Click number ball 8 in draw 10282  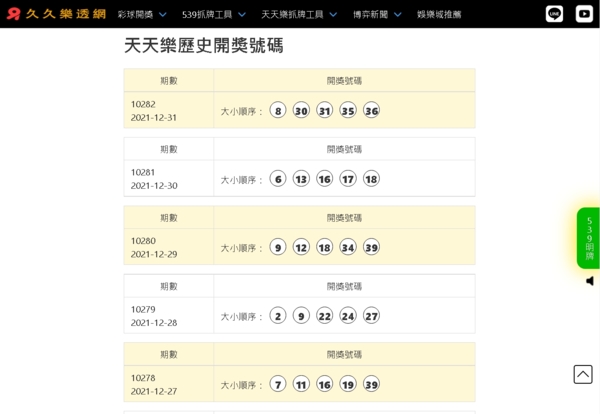(278, 111)
